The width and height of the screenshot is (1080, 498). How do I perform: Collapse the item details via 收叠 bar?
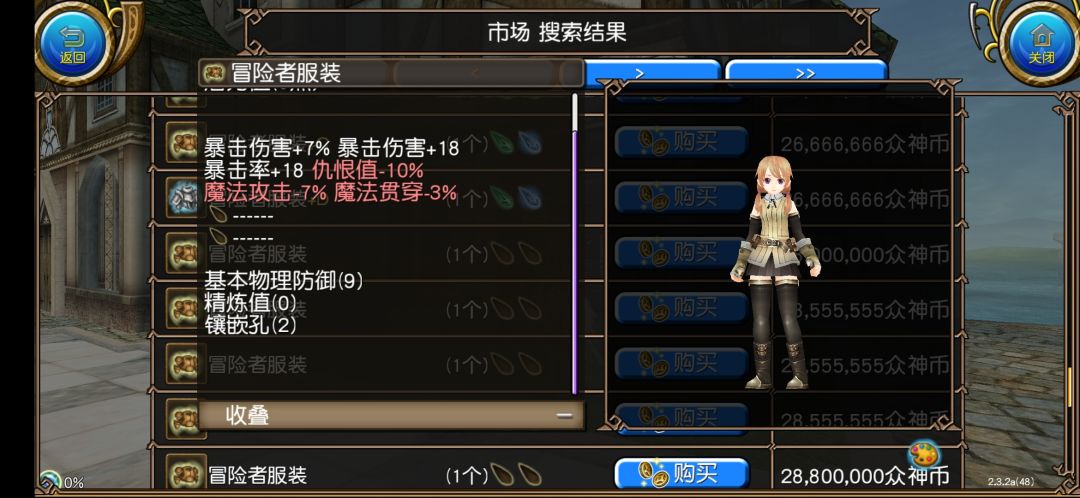point(391,415)
